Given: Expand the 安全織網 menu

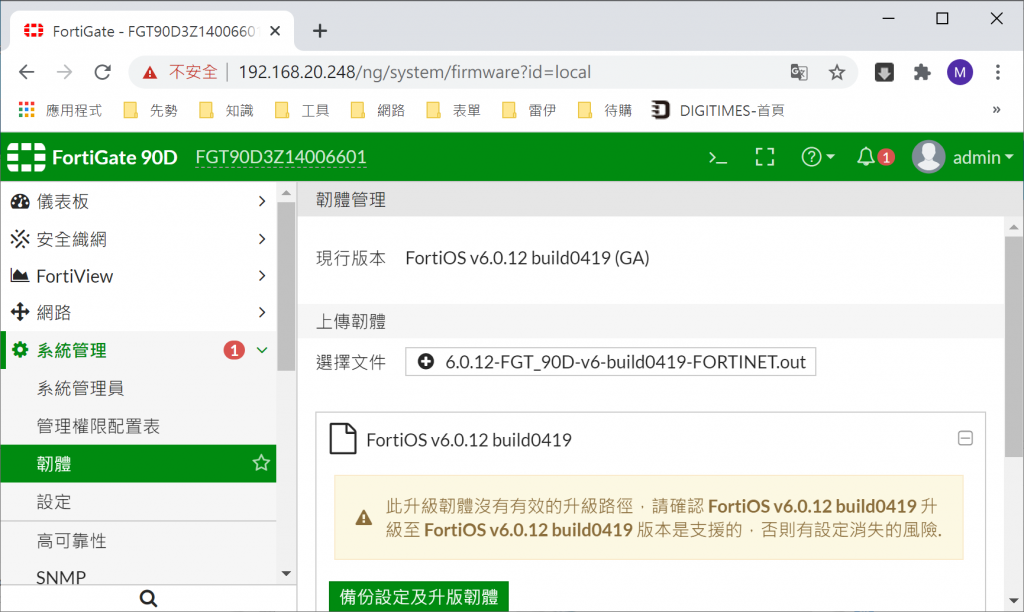Looking at the screenshot, I should [138, 239].
